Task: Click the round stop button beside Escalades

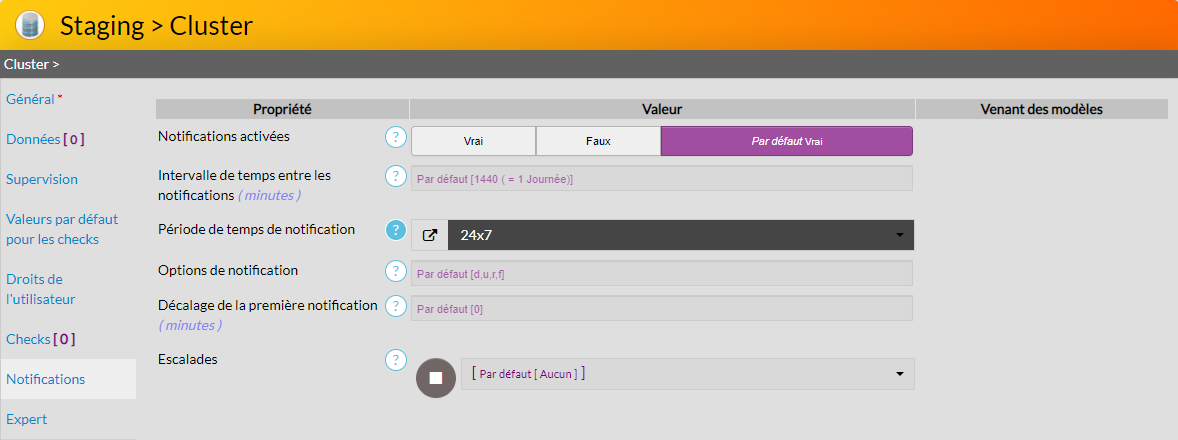Action: click(x=435, y=377)
